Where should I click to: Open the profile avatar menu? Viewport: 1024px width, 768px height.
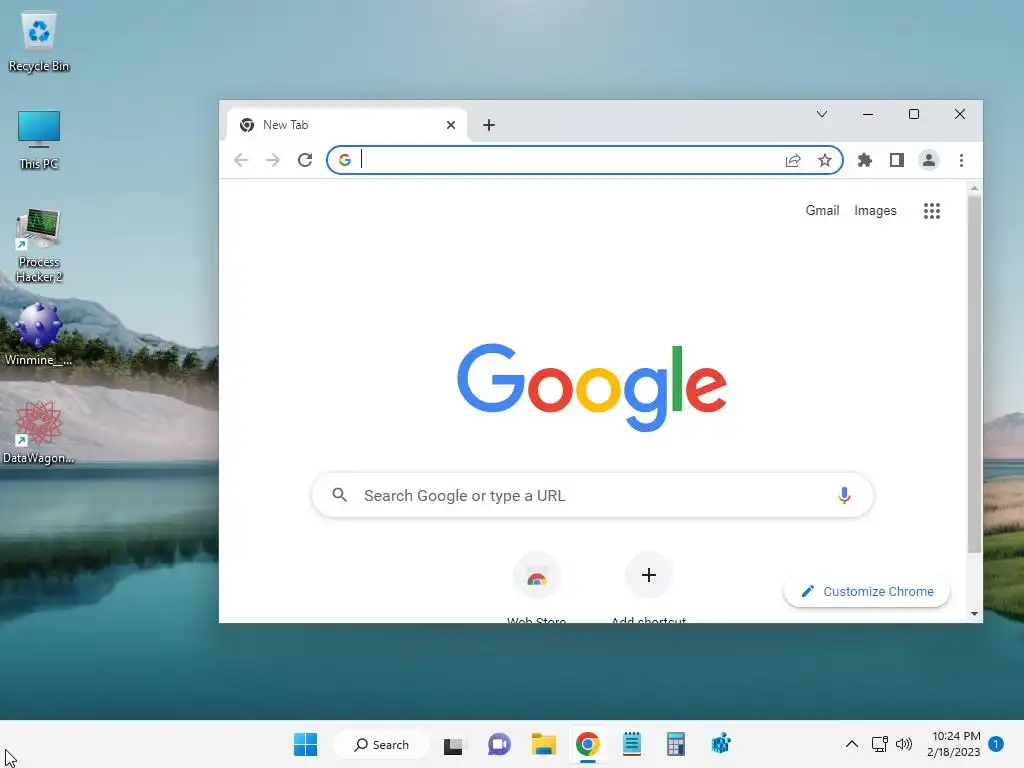pos(929,160)
